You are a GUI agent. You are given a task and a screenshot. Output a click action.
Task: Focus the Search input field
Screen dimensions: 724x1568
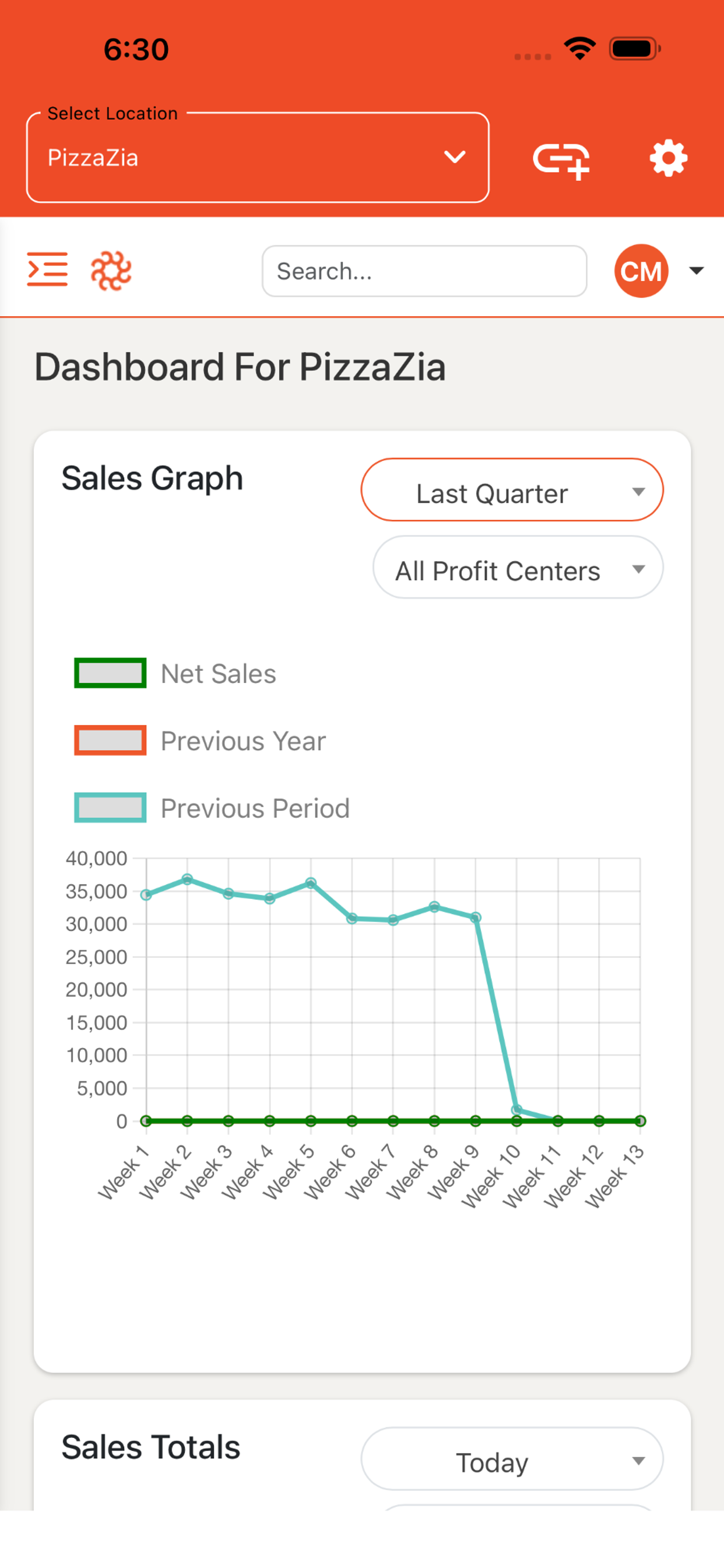[x=425, y=271]
